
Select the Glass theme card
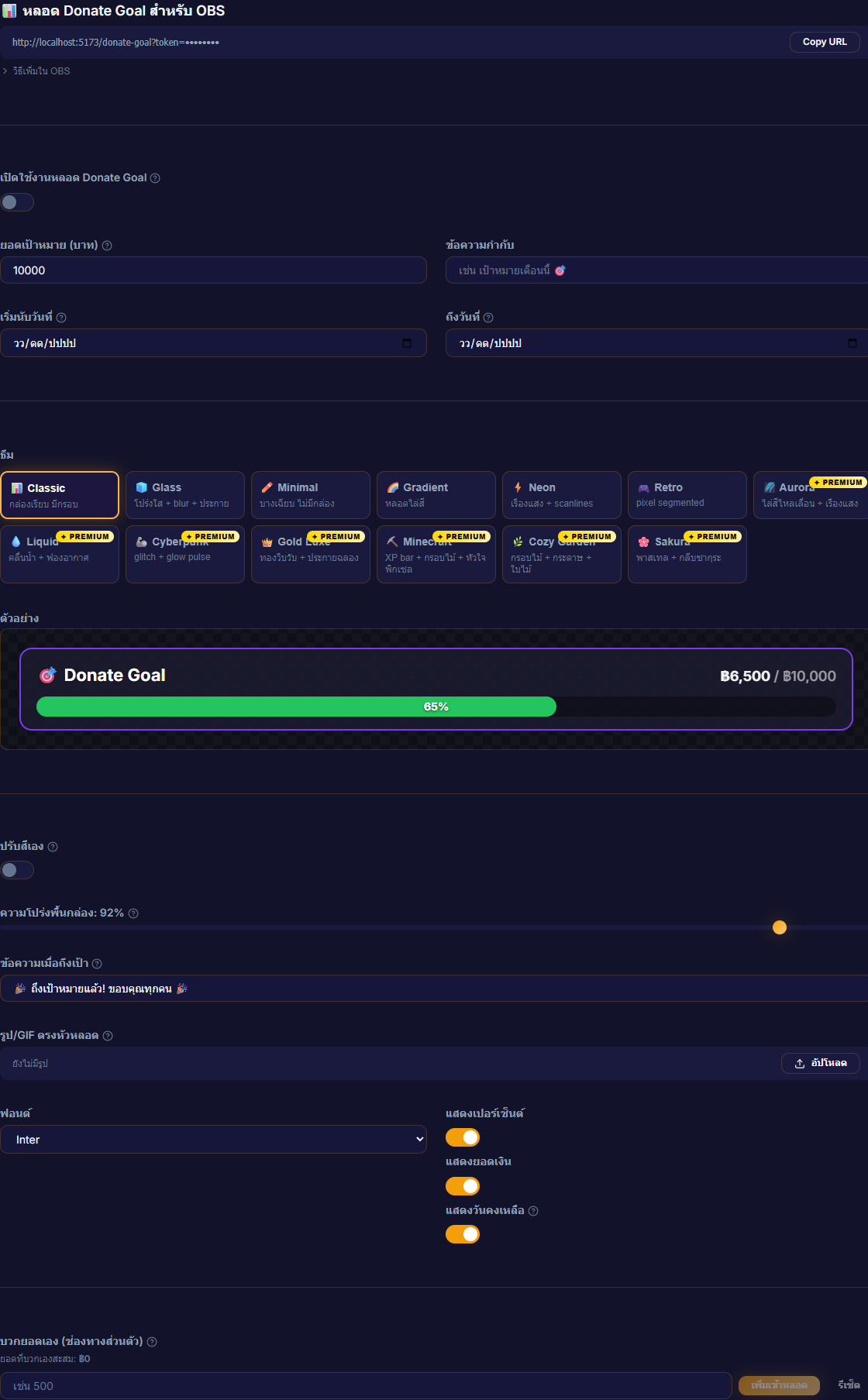pyautogui.click(x=185, y=495)
